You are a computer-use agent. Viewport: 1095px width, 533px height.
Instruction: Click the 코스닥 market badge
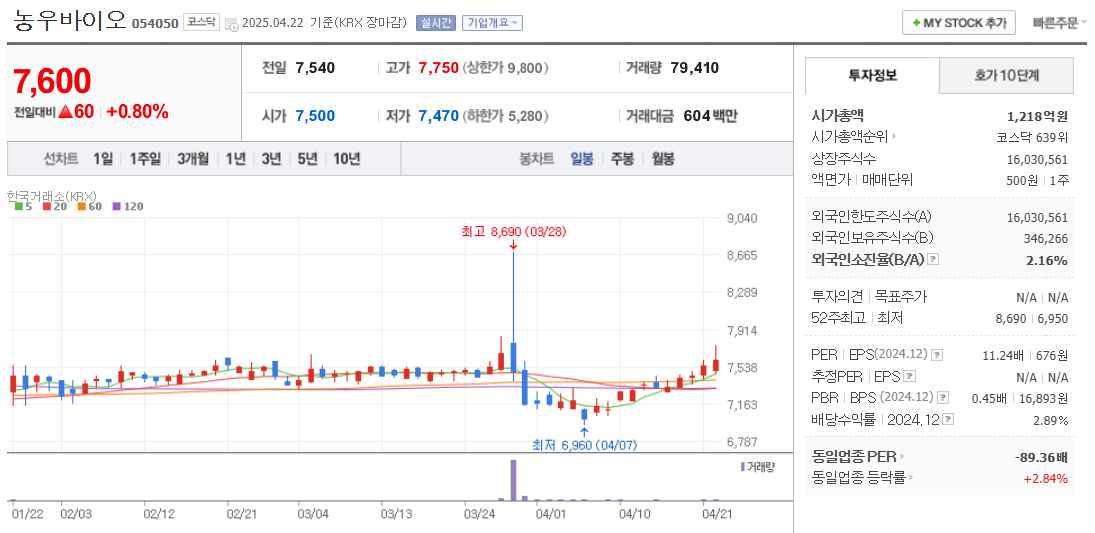point(203,22)
